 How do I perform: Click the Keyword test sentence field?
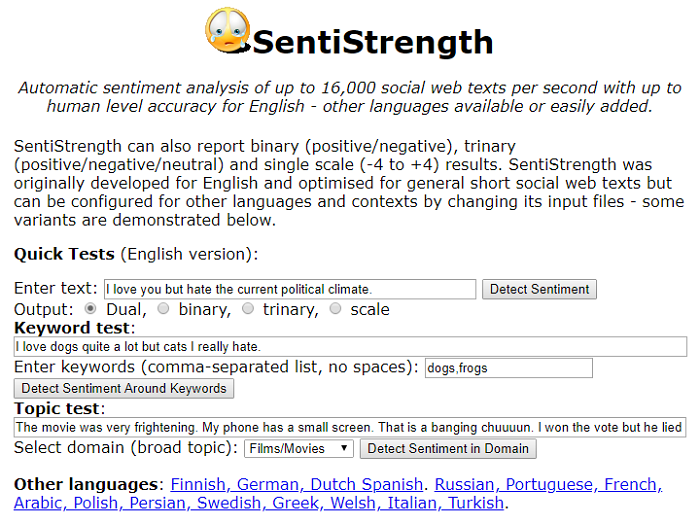(350, 346)
